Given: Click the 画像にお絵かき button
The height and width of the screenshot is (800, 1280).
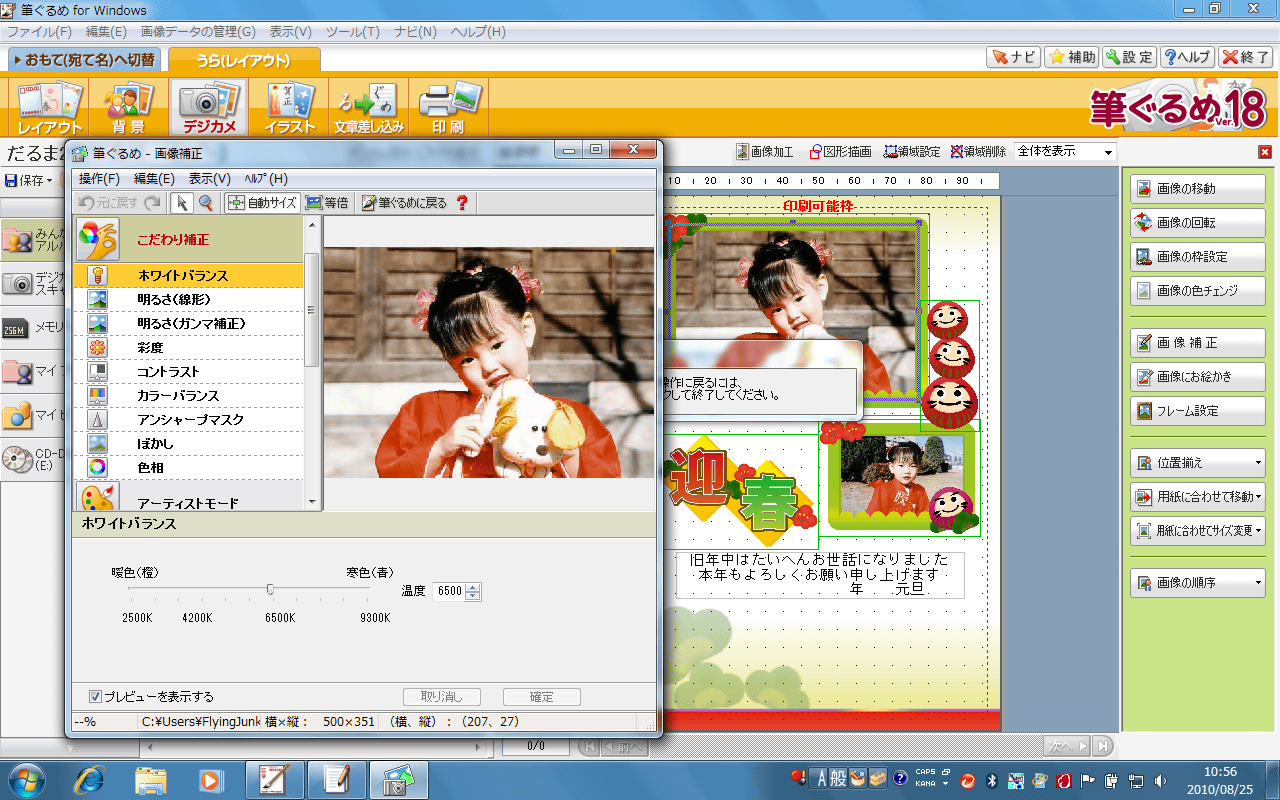Looking at the screenshot, I should click(x=1198, y=377).
